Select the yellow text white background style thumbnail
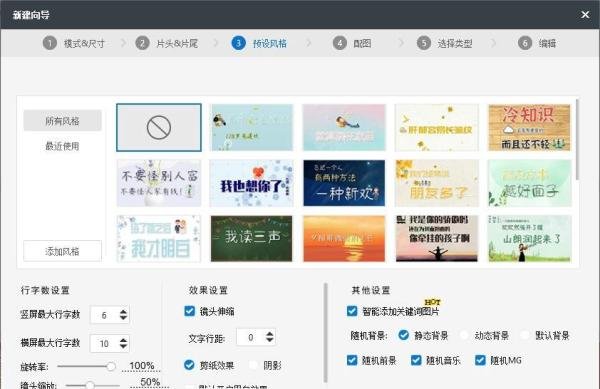The width and height of the screenshot is (600, 389). [x=437, y=127]
